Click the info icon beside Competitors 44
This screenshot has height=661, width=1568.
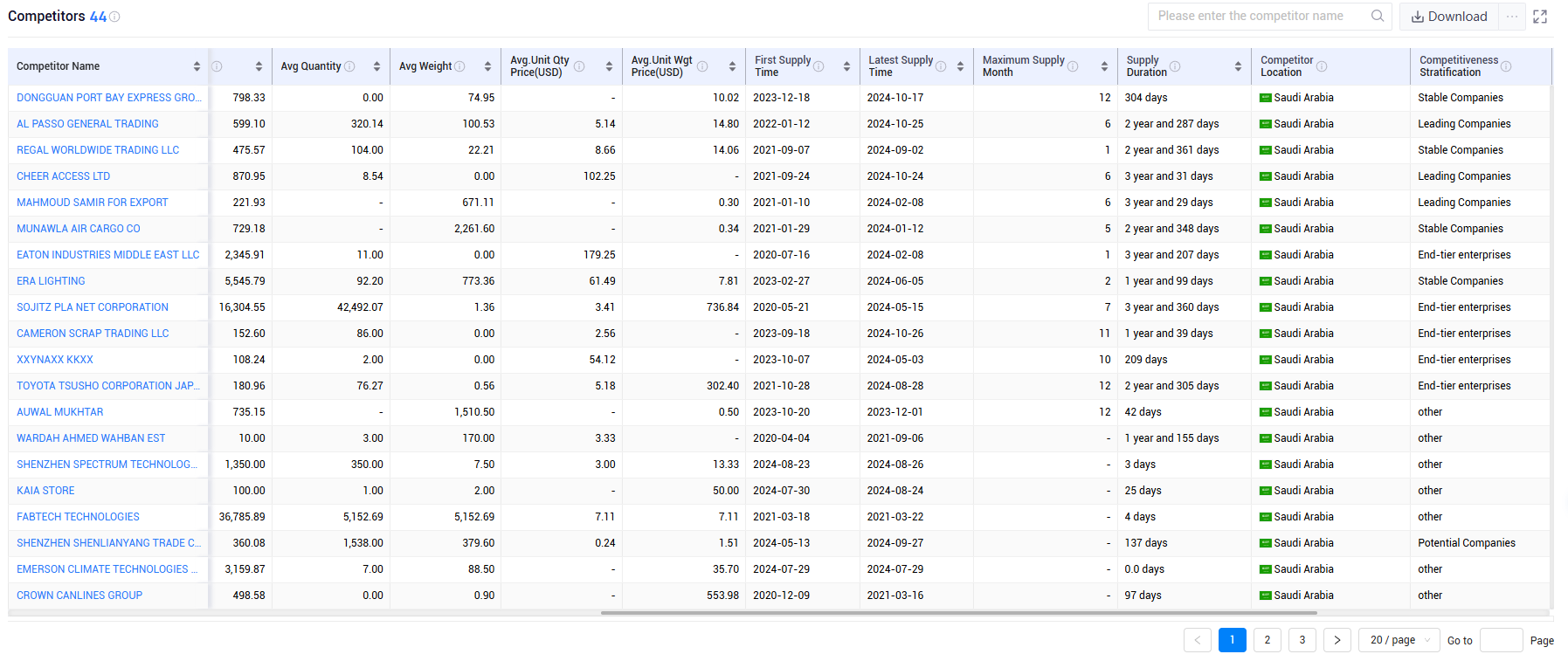[x=115, y=17]
